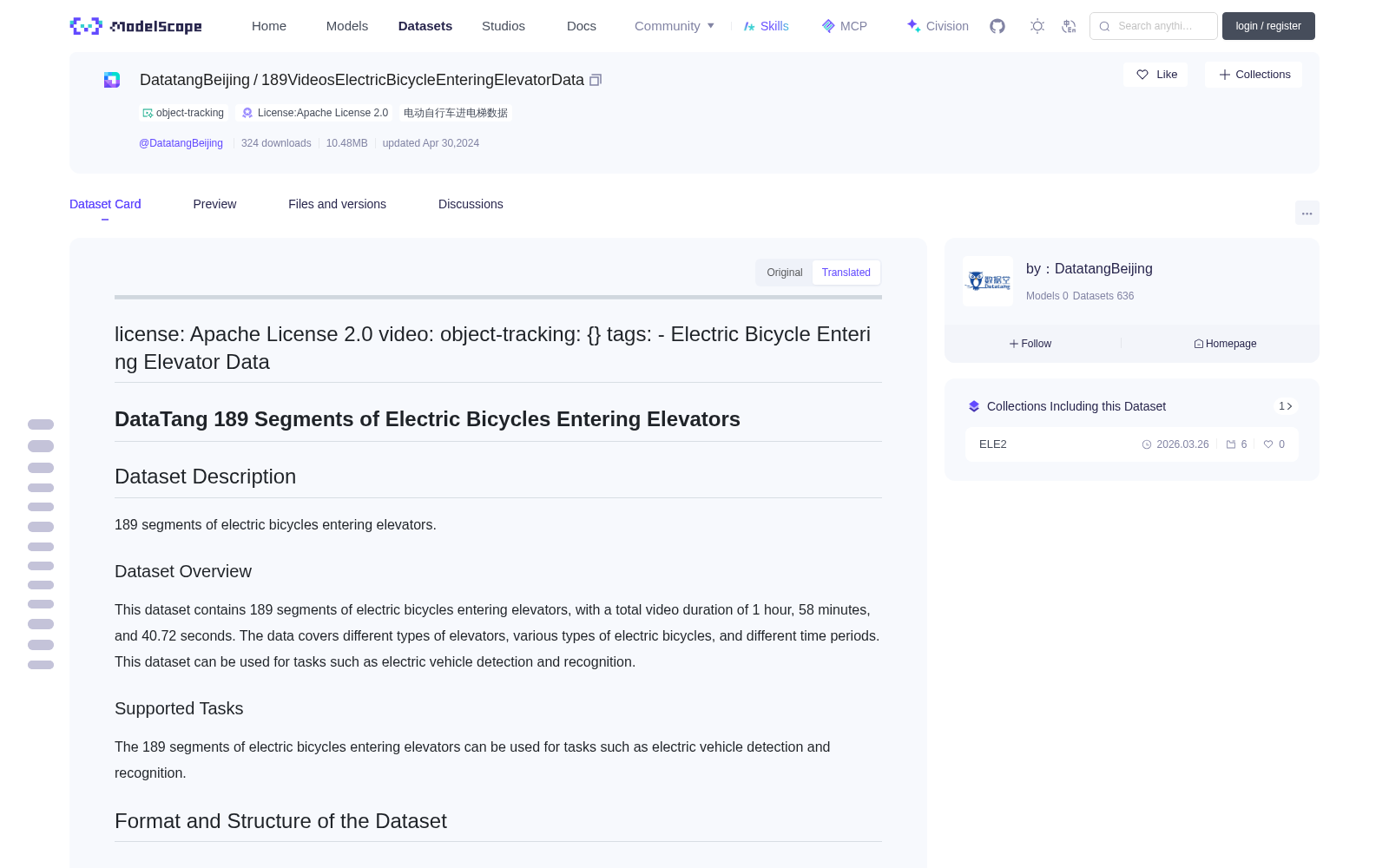
Task: Open the Docs section
Action: (x=582, y=26)
